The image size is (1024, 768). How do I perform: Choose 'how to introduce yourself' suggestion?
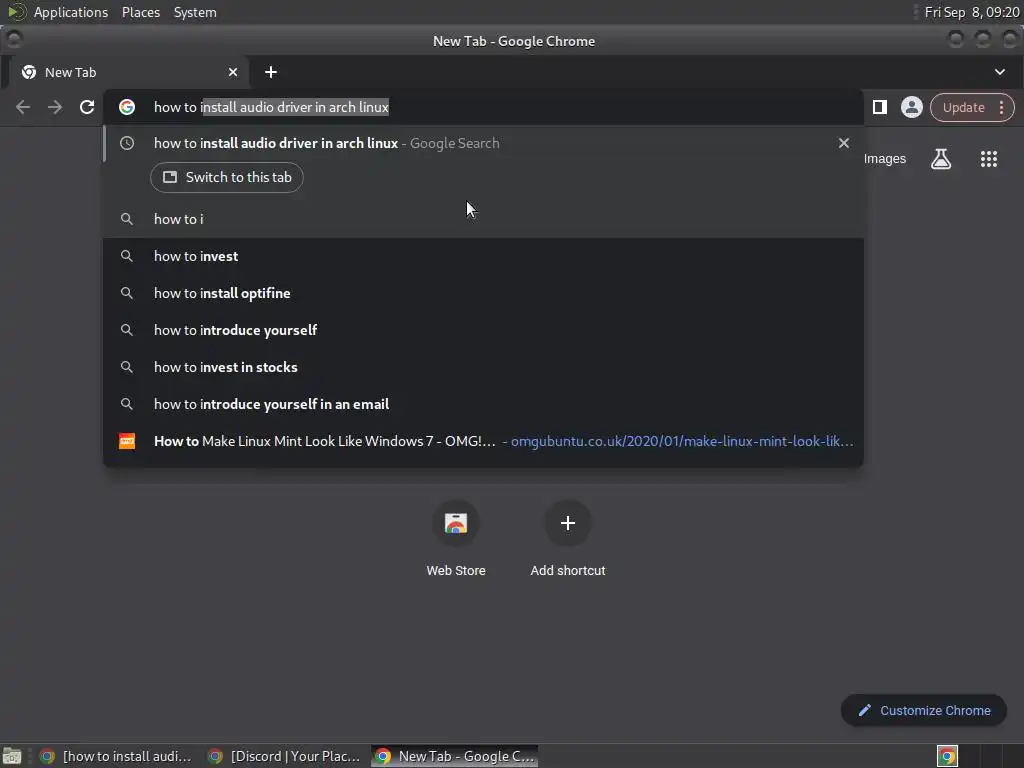tap(483, 330)
